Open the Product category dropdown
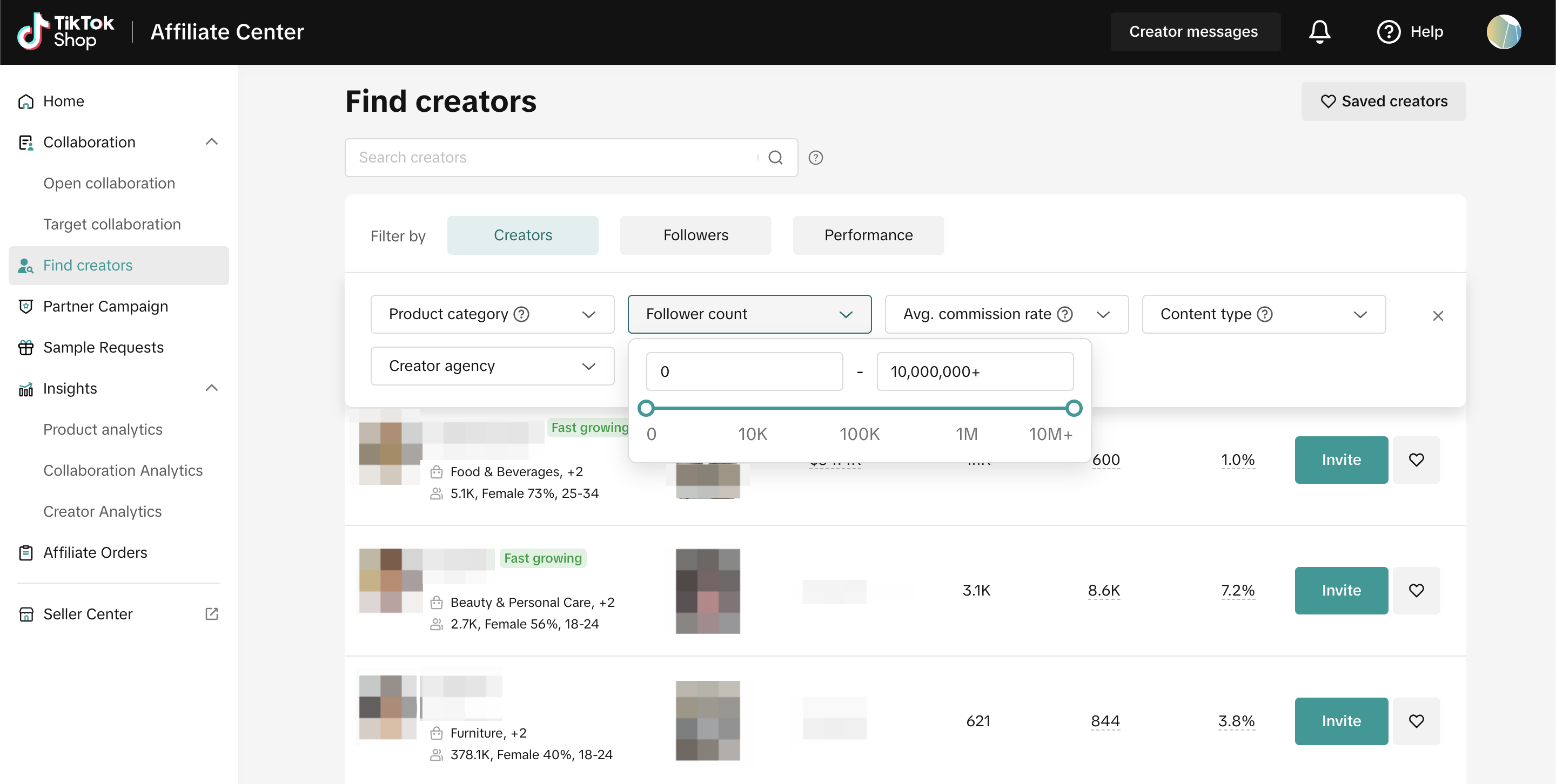The width and height of the screenshot is (1556, 784). tap(492, 314)
